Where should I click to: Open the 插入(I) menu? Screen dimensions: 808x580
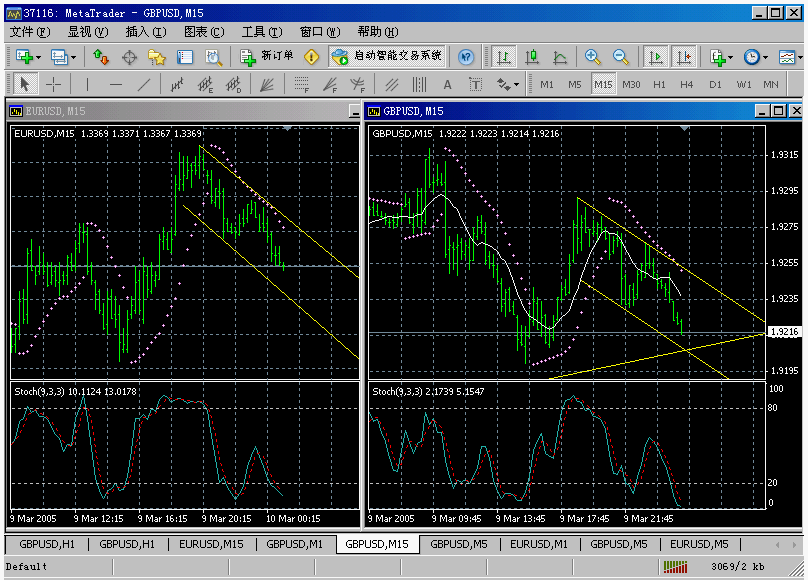coord(146,32)
